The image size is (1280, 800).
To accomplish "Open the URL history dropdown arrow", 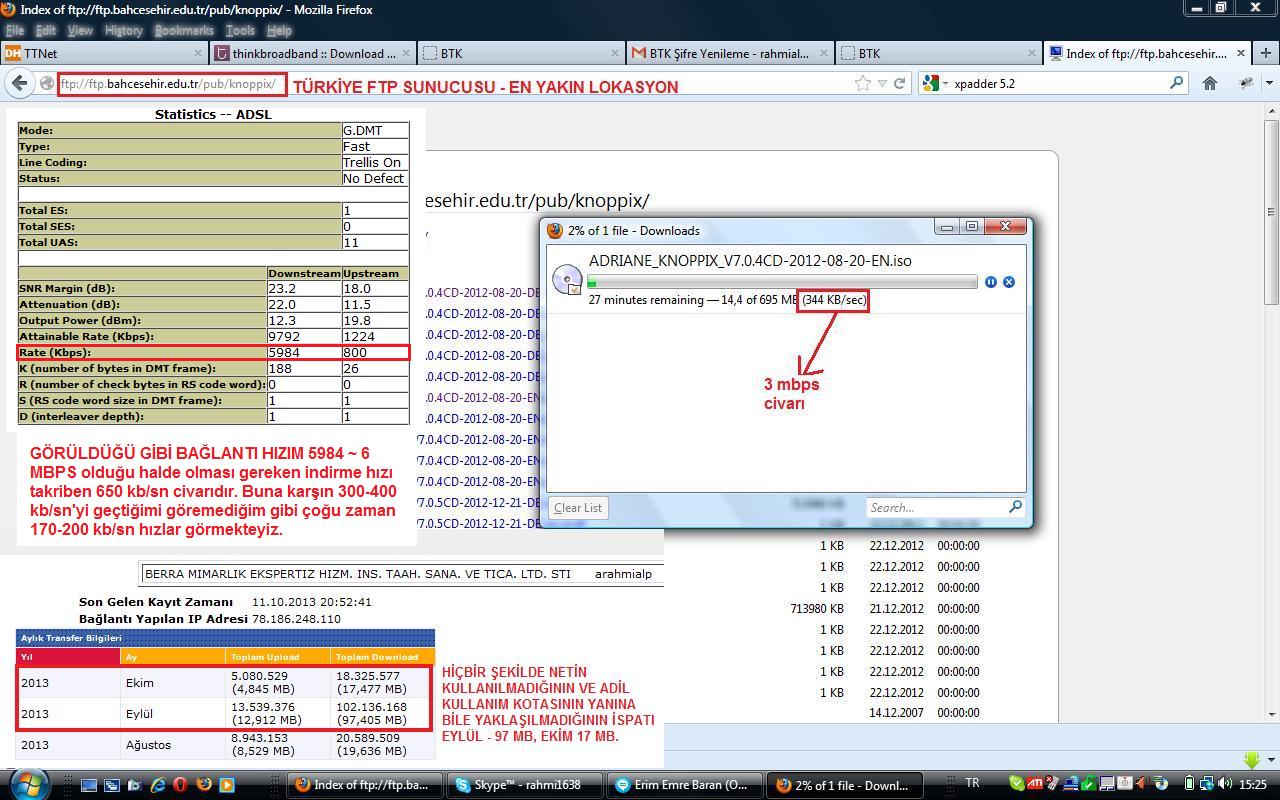I will (882, 84).
